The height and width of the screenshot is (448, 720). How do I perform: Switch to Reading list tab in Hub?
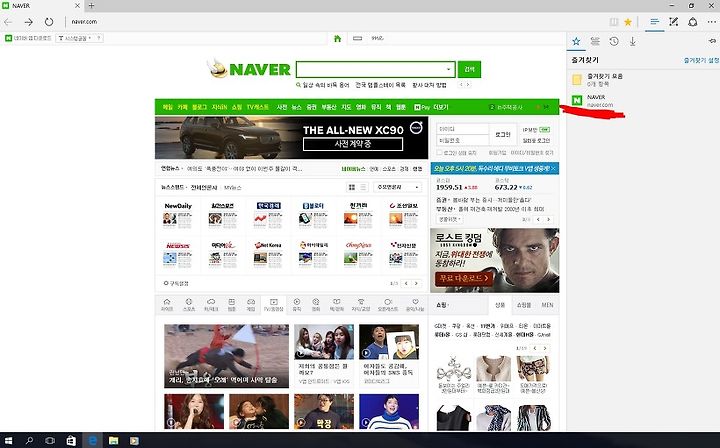point(595,41)
